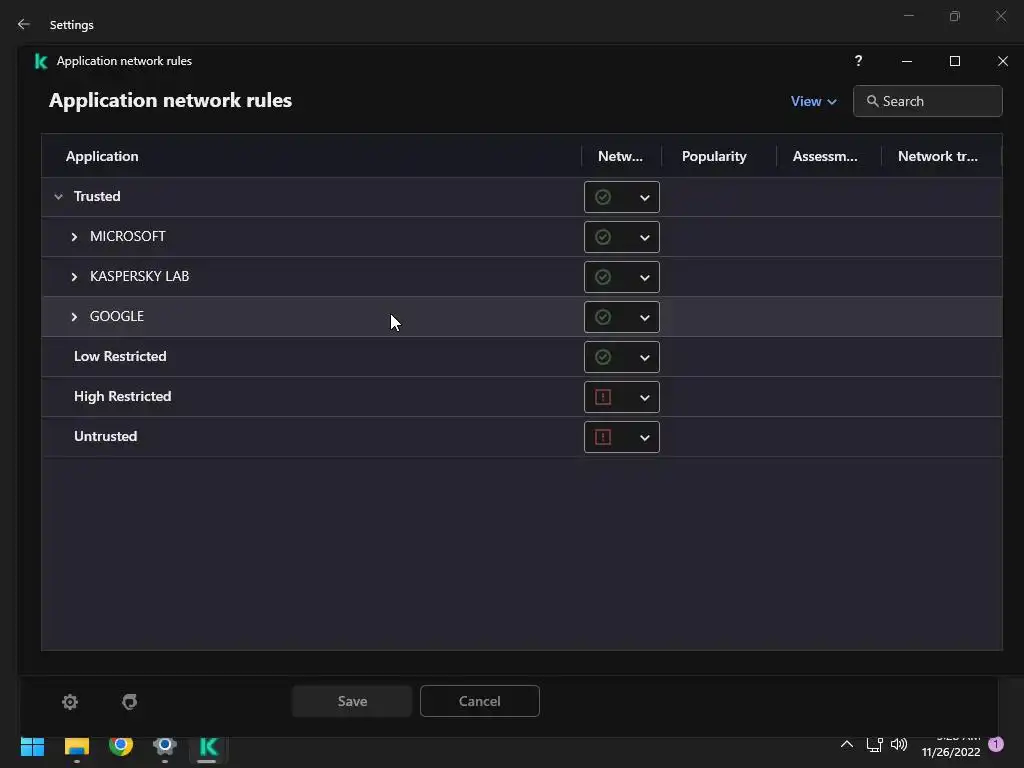Viewport: 1024px width, 768px height.
Task: Open the Windows Start button
Action: pos(32,746)
